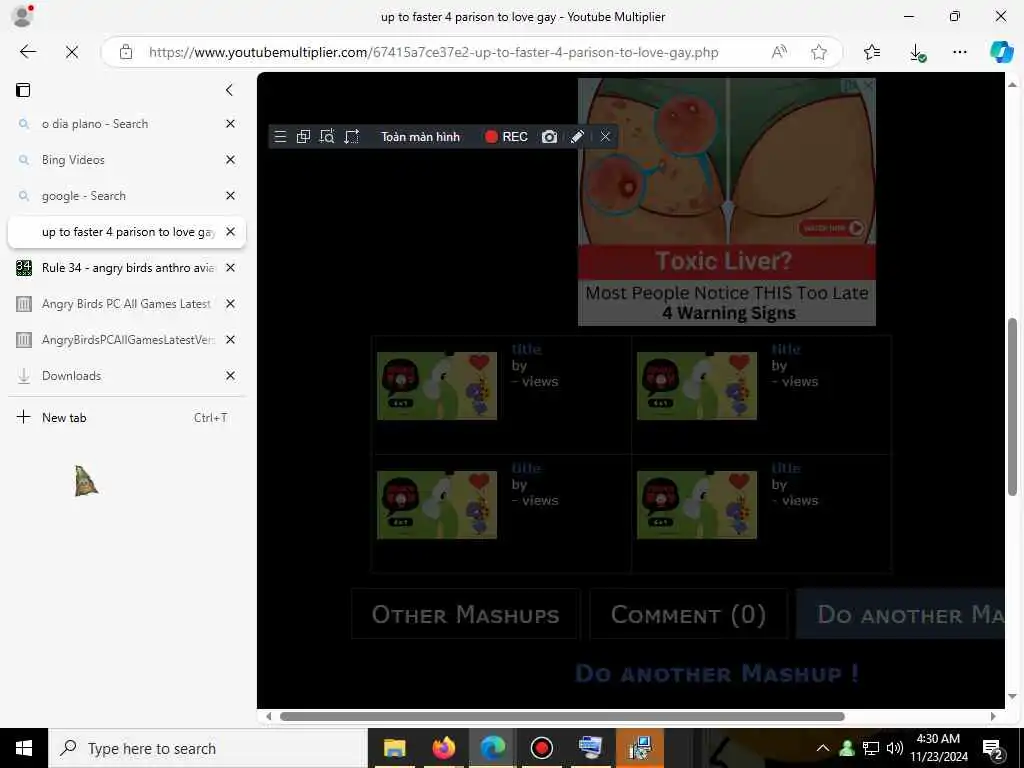Close the active 'up to faster' tab
Screen dimensions: 1024x768
click(230, 231)
